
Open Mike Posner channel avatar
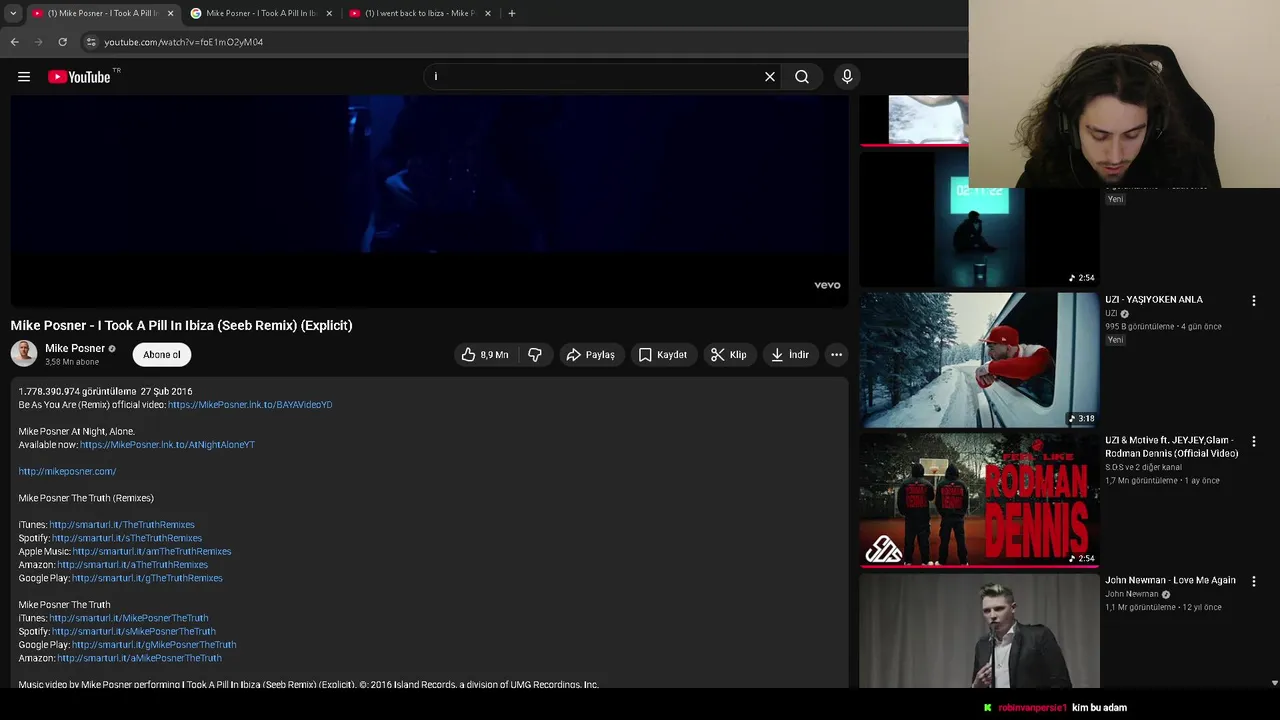24,354
